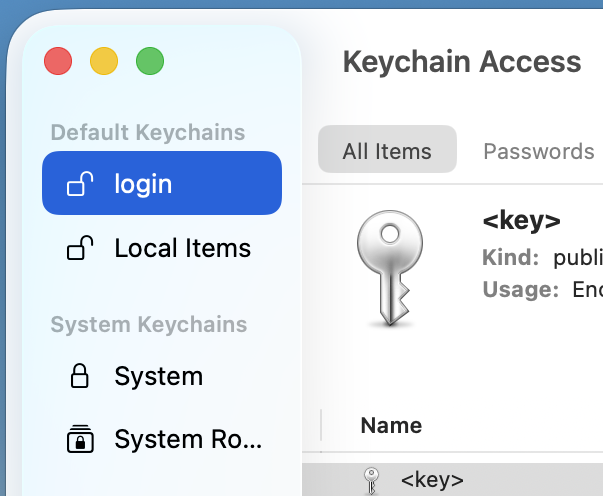Click the open padlock icon beside Local Items
The width and height of the screenshot is (603, 496).
(80, 248)
